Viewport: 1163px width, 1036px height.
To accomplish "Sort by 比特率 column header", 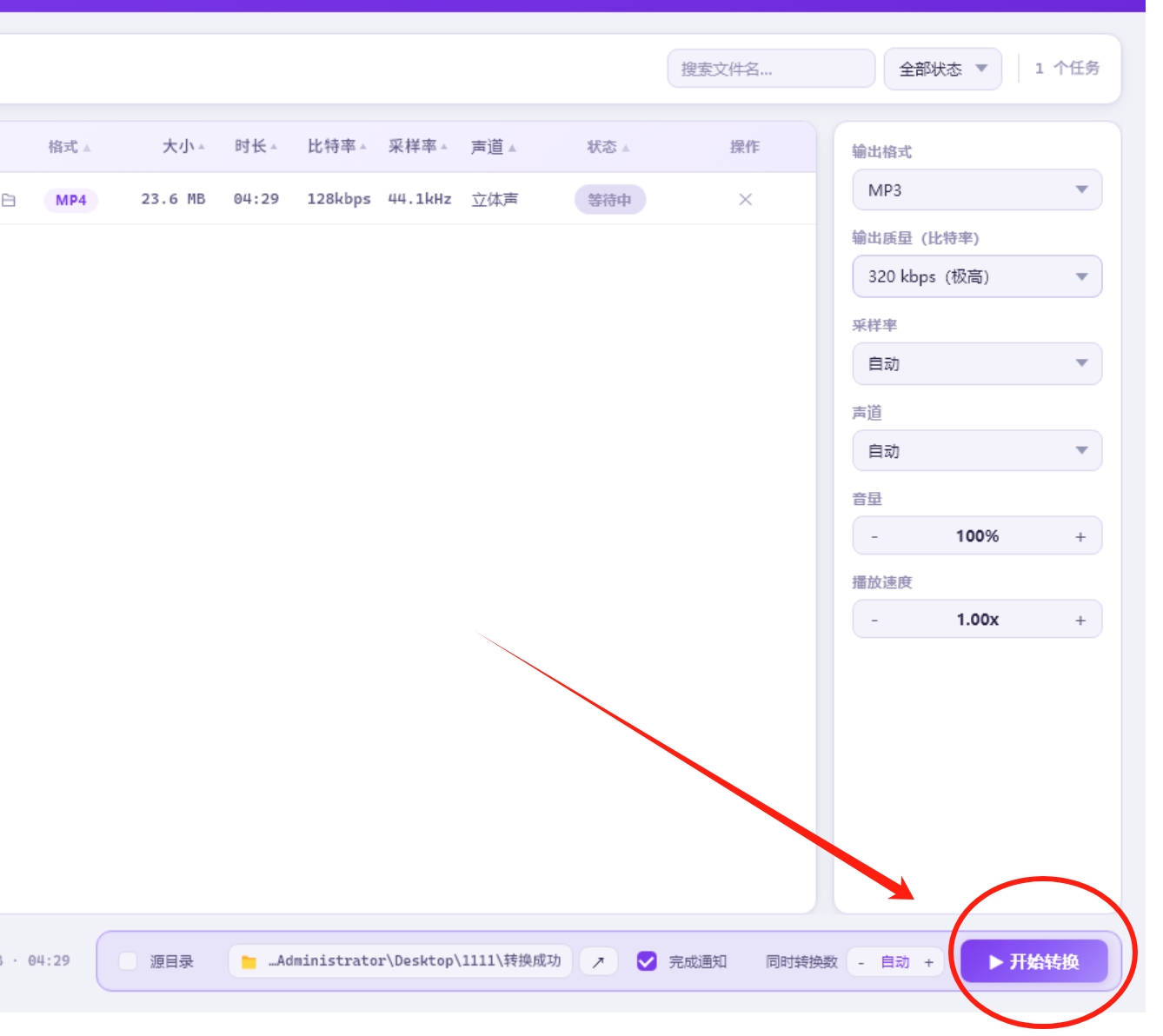I will (337, 147).
